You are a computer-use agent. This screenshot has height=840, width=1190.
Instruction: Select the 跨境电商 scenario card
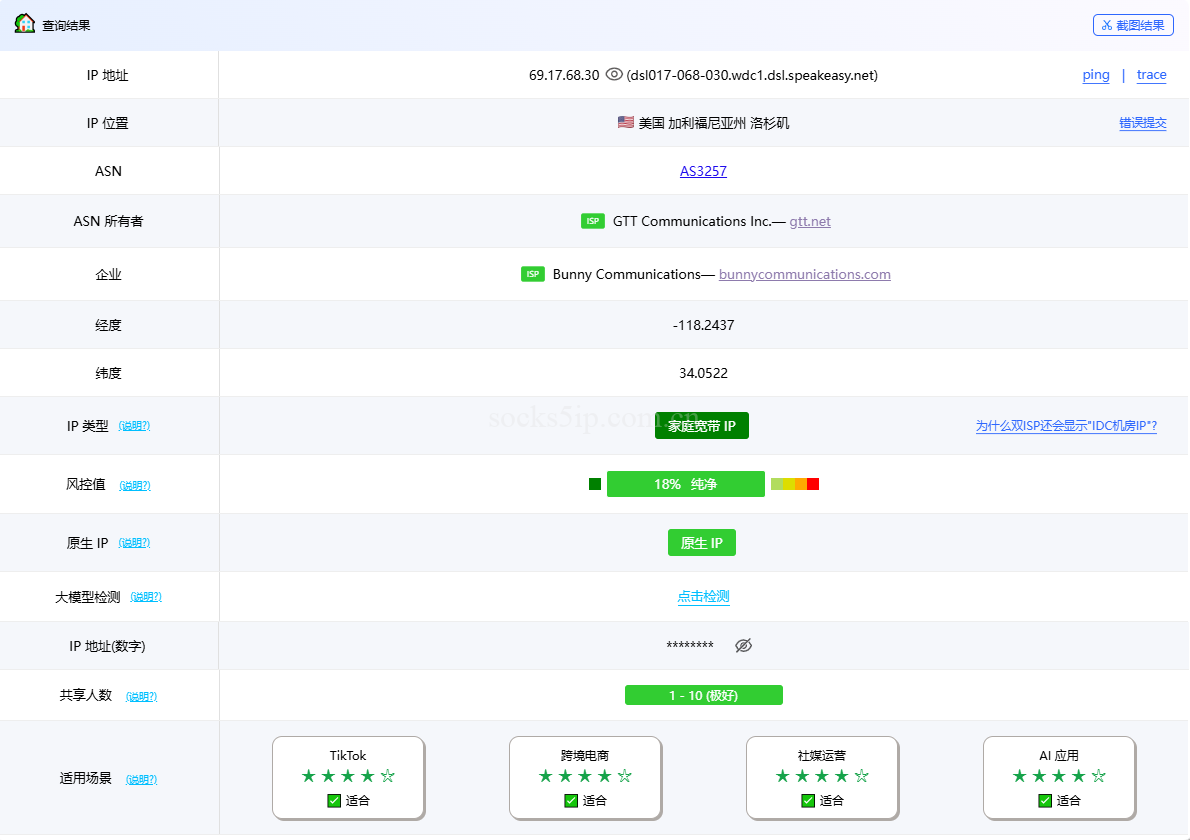click(585, 778)
